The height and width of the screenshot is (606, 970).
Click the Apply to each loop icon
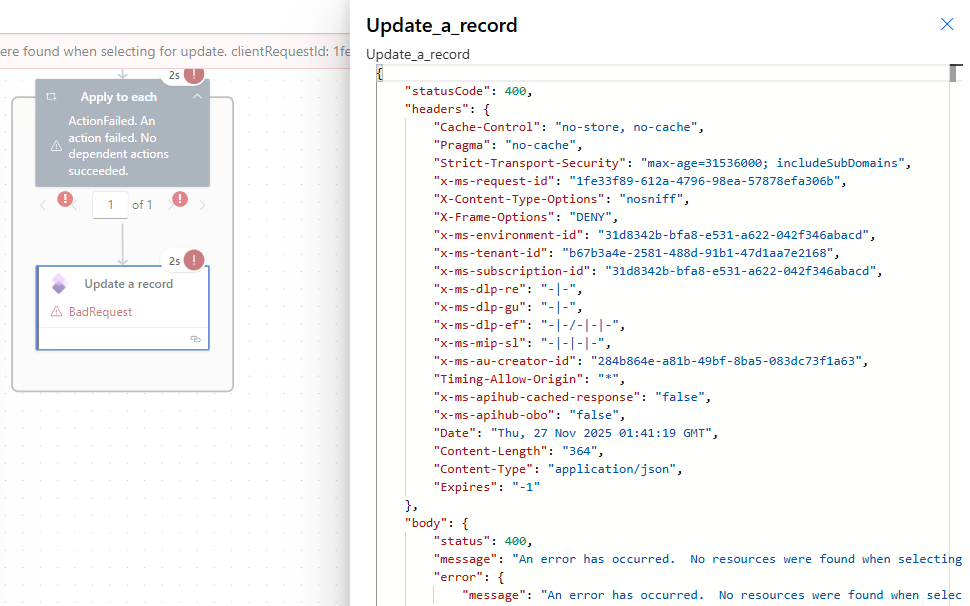click(51, 97)
